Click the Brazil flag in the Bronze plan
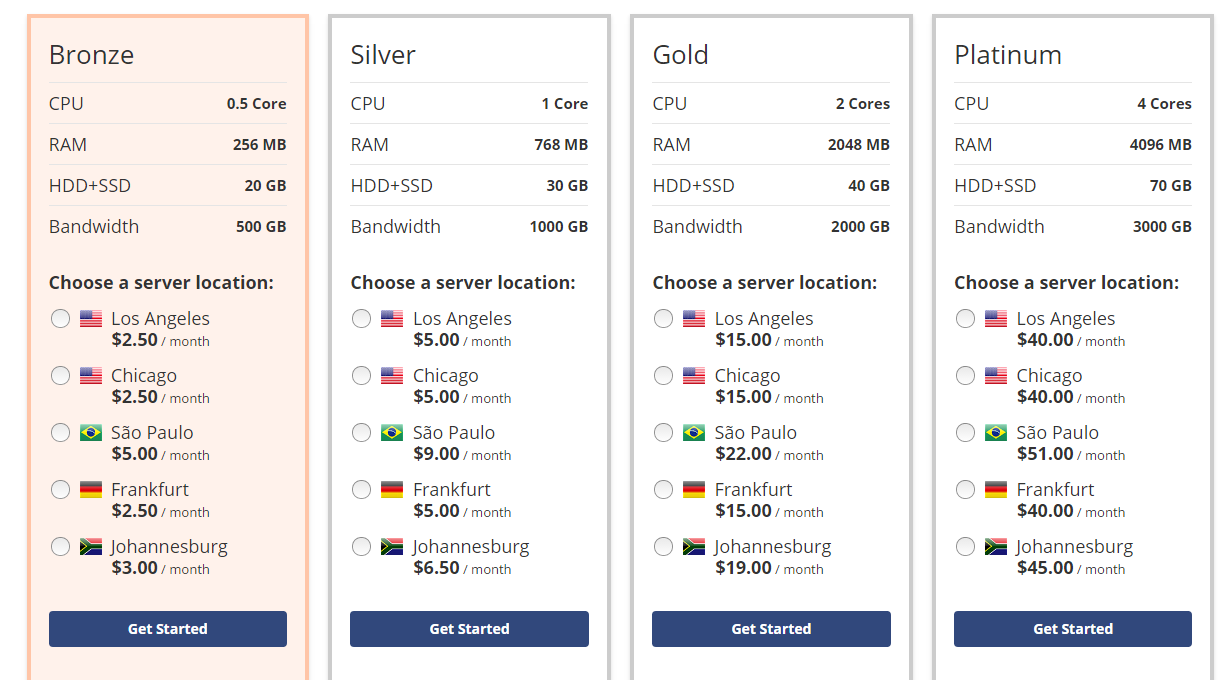1231x680 pixels. point(91,433)
